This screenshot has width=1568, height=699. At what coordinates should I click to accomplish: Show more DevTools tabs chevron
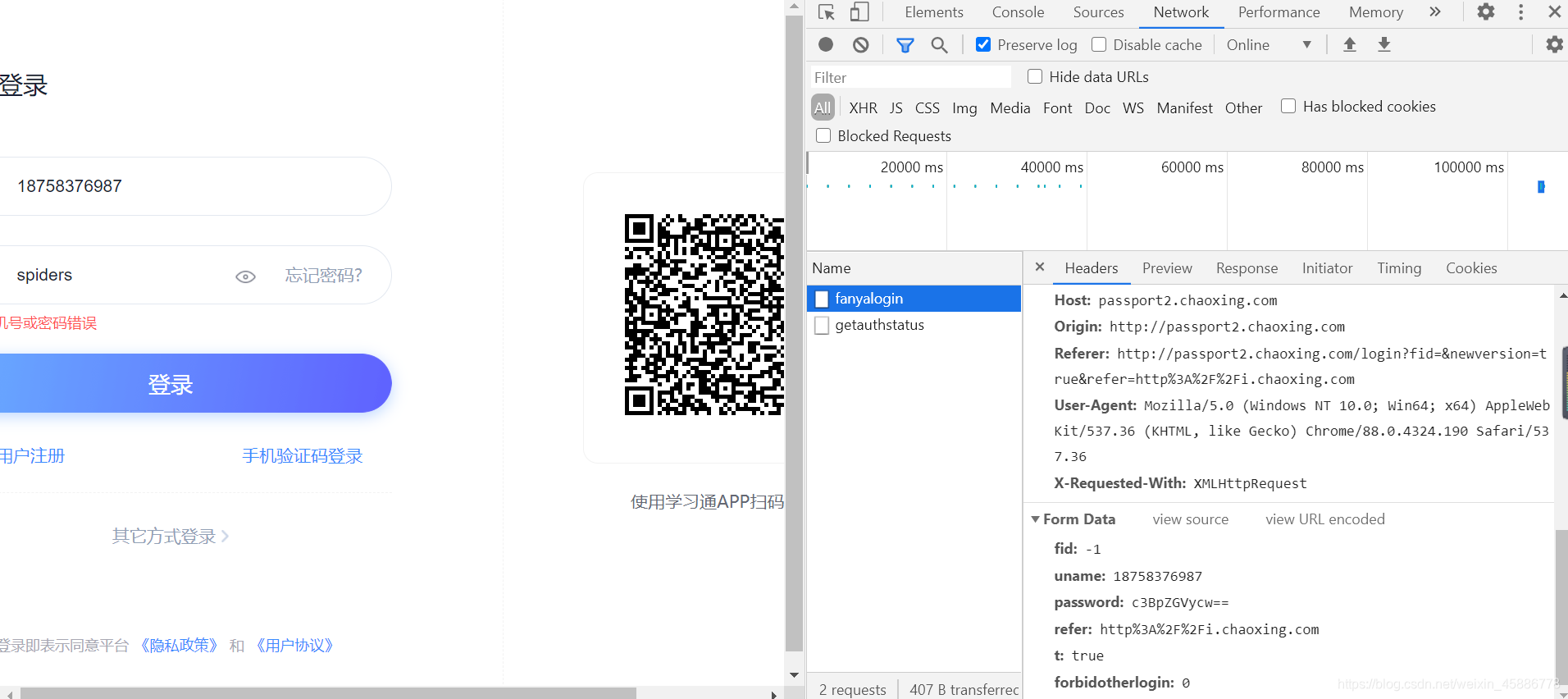click(x=1434, y=11)
